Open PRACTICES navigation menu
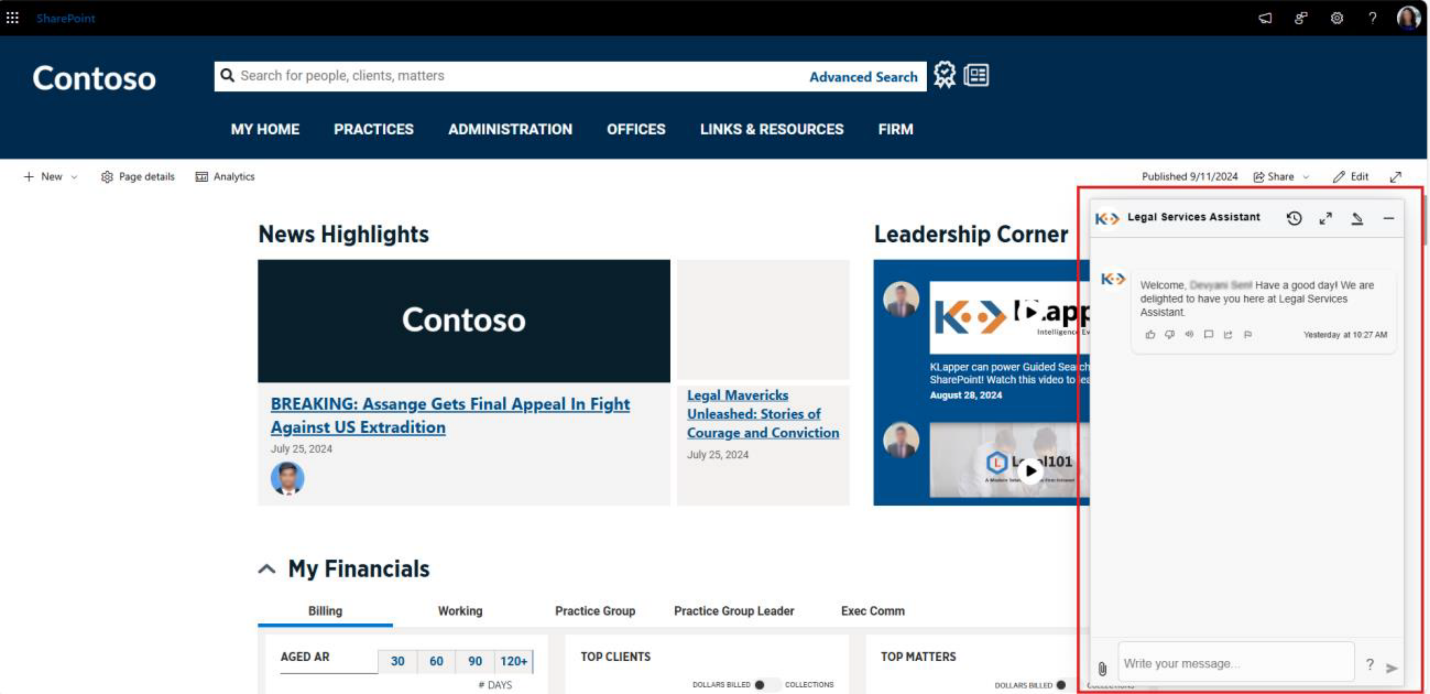The image size is (1430, 694). 374,129
